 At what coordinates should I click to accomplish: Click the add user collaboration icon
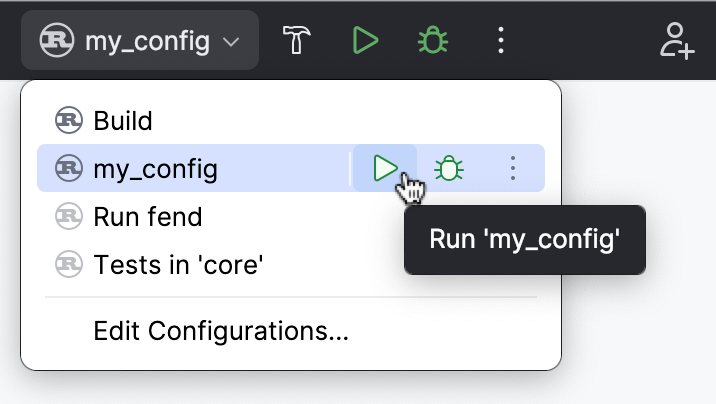pyautogui.click(x=677, y=41)
